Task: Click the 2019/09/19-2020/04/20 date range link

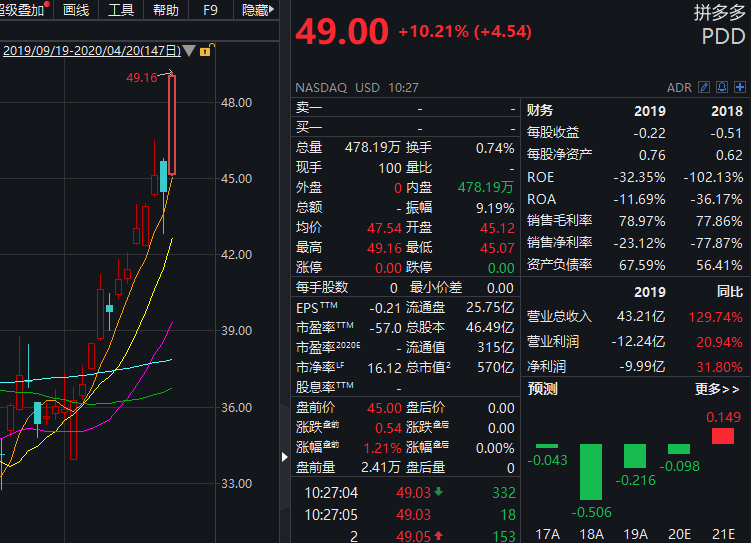Action: coord(90,51)
